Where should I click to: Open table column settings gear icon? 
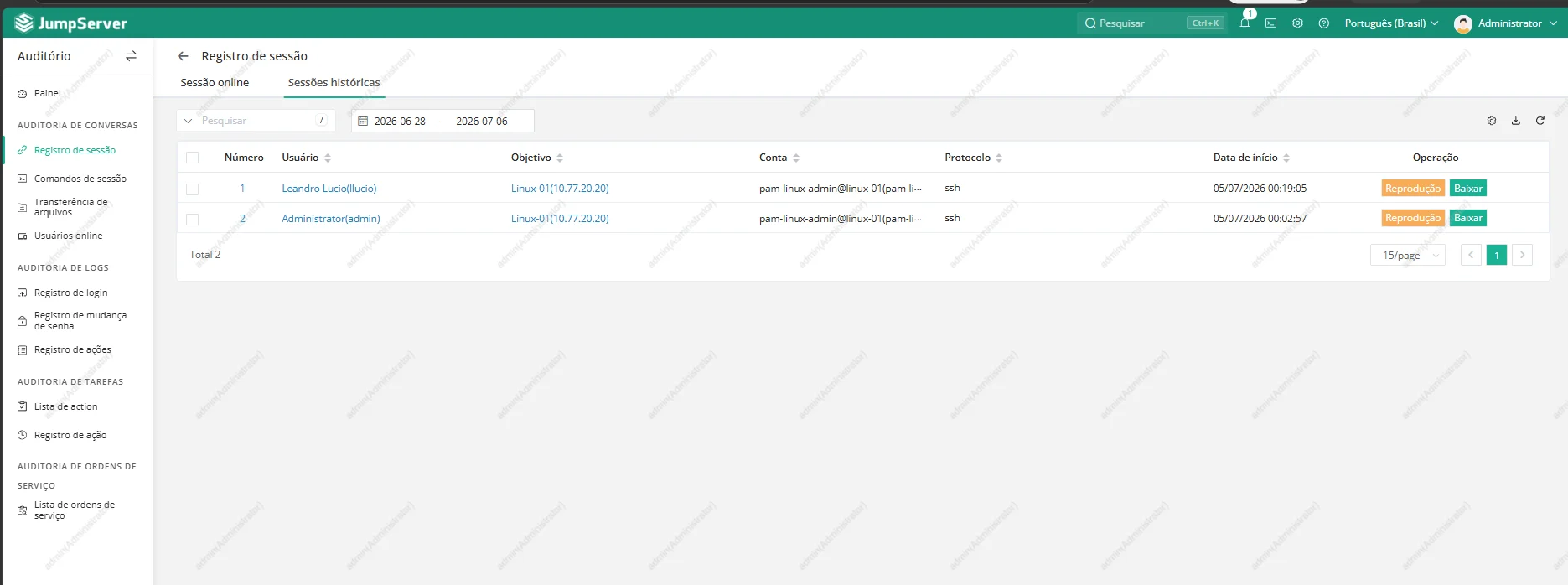1492,121
